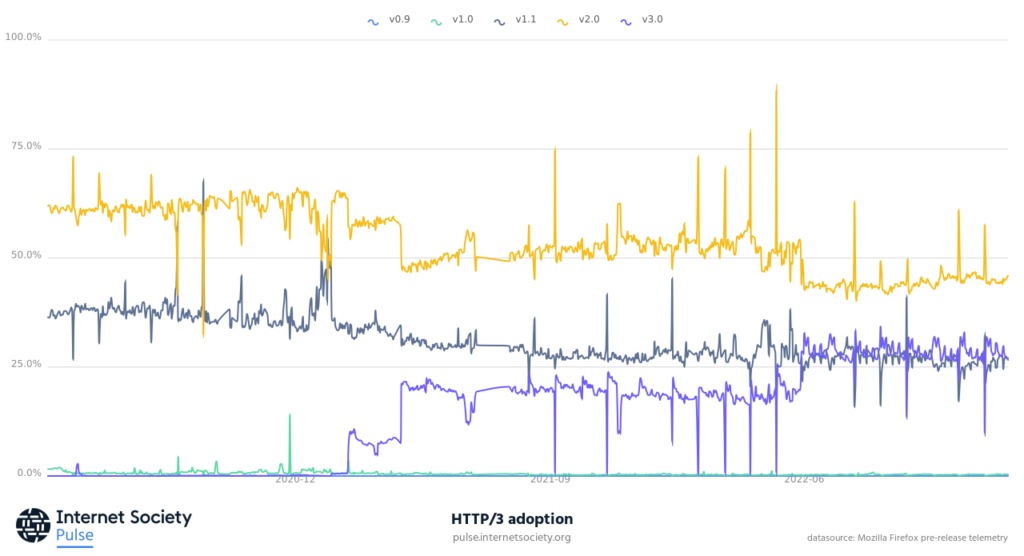This screenshot has height=556, width=1024.
Task: Click the 2021-09 x-axis date label
Action: 549,480
